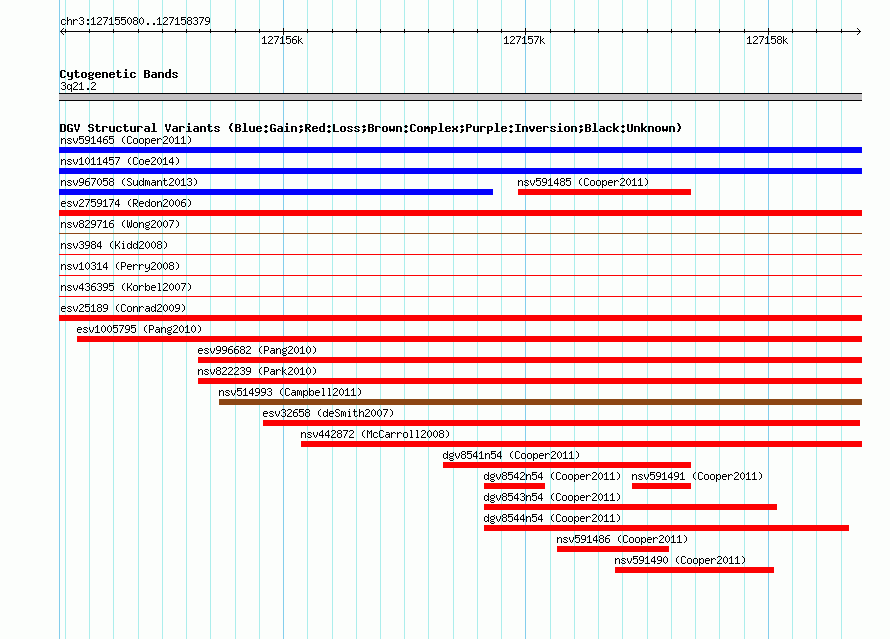Open nsv829716 (Wong2007) variant label

click(x=120, y=224)
